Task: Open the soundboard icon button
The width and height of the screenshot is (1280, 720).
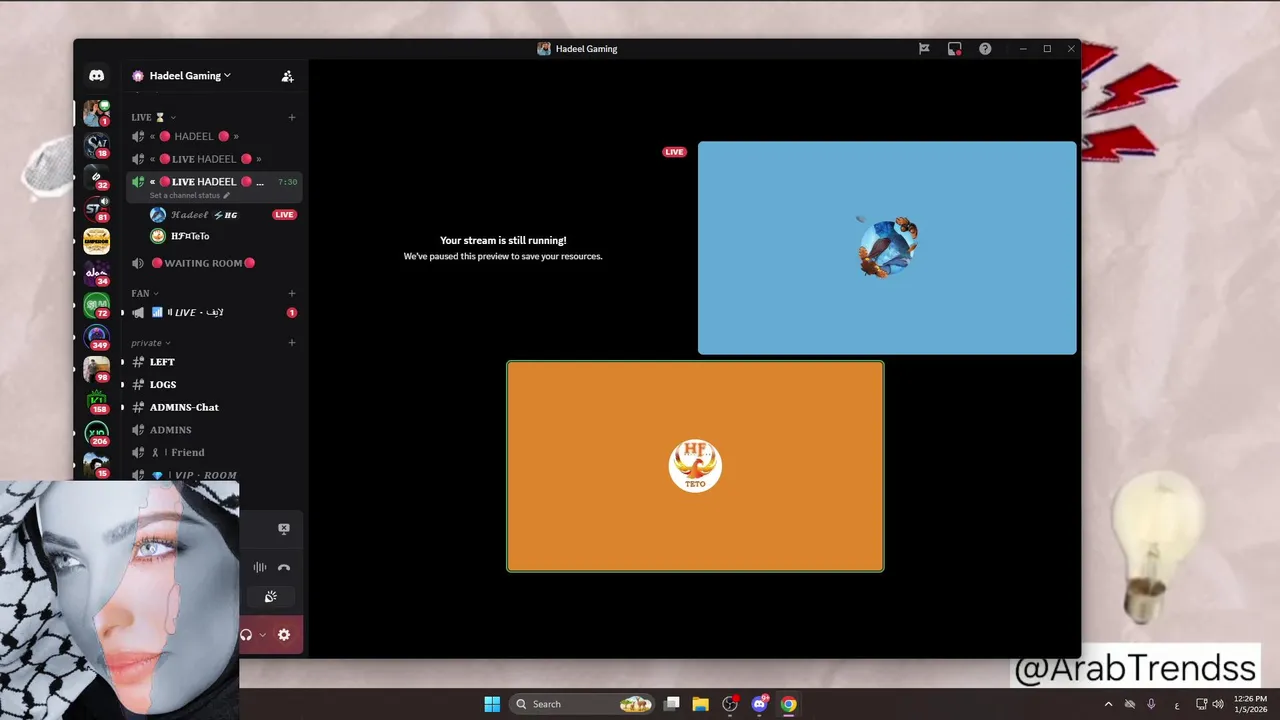Action: (270, 597)
